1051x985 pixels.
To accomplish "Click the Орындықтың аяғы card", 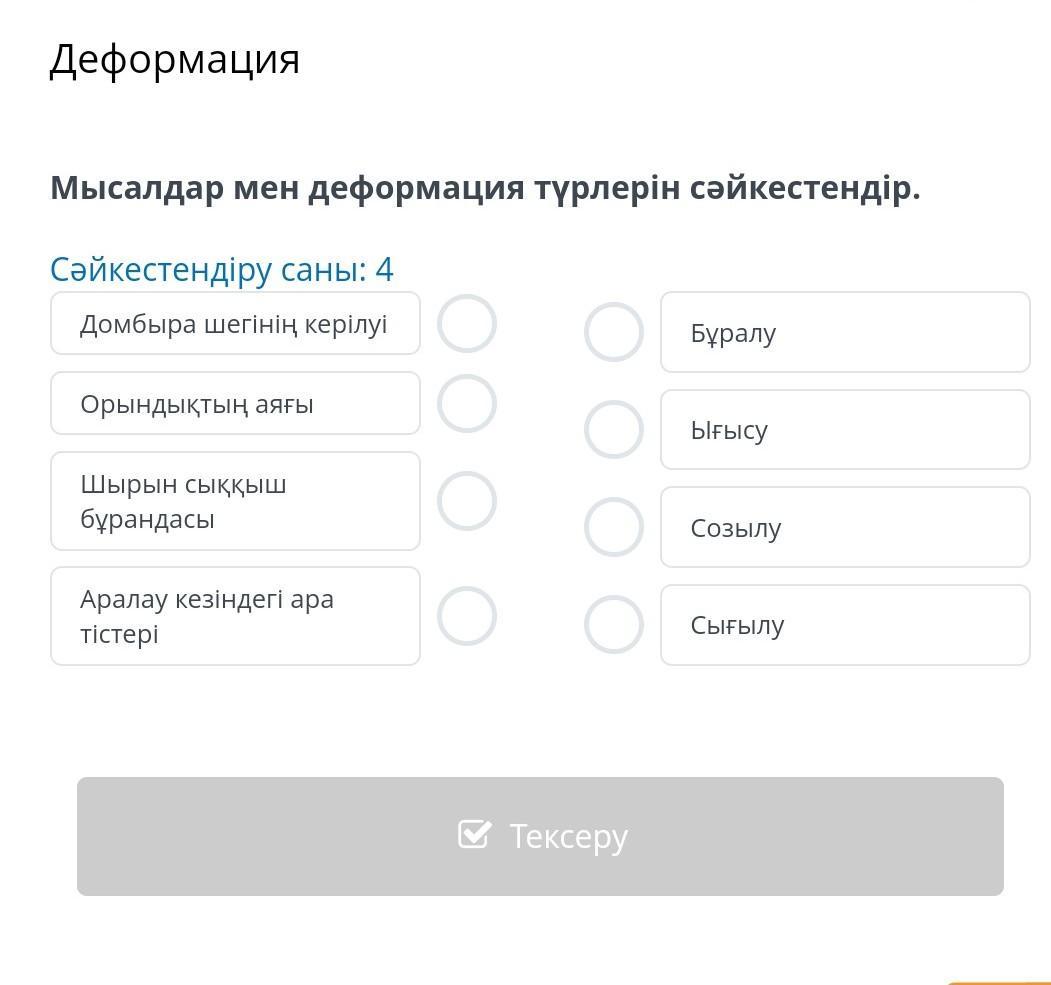I will 235,404.
